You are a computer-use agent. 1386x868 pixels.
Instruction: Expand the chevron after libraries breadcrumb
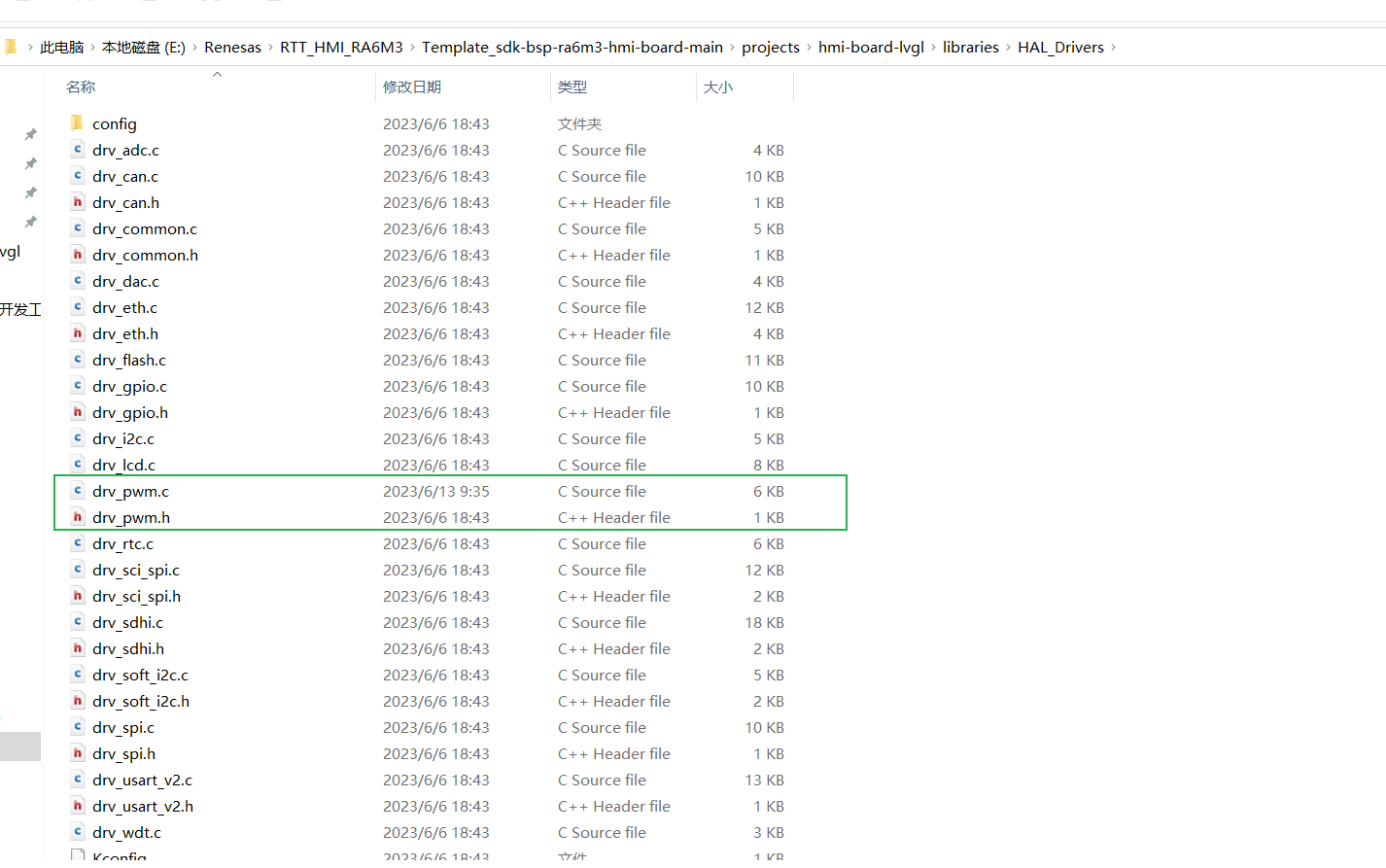(x=1008, y=48)
